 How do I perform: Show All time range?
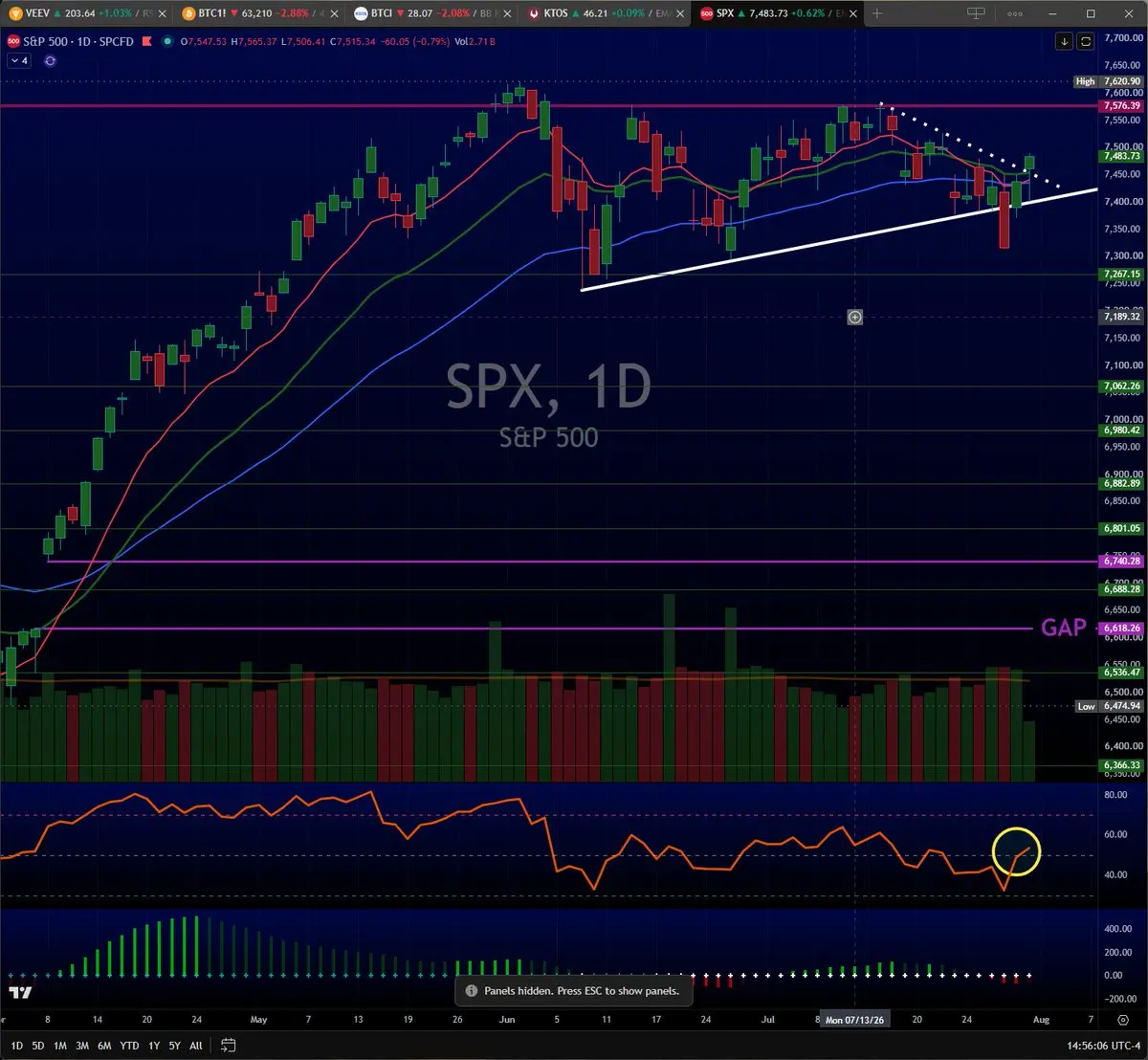coord(196,1046)
